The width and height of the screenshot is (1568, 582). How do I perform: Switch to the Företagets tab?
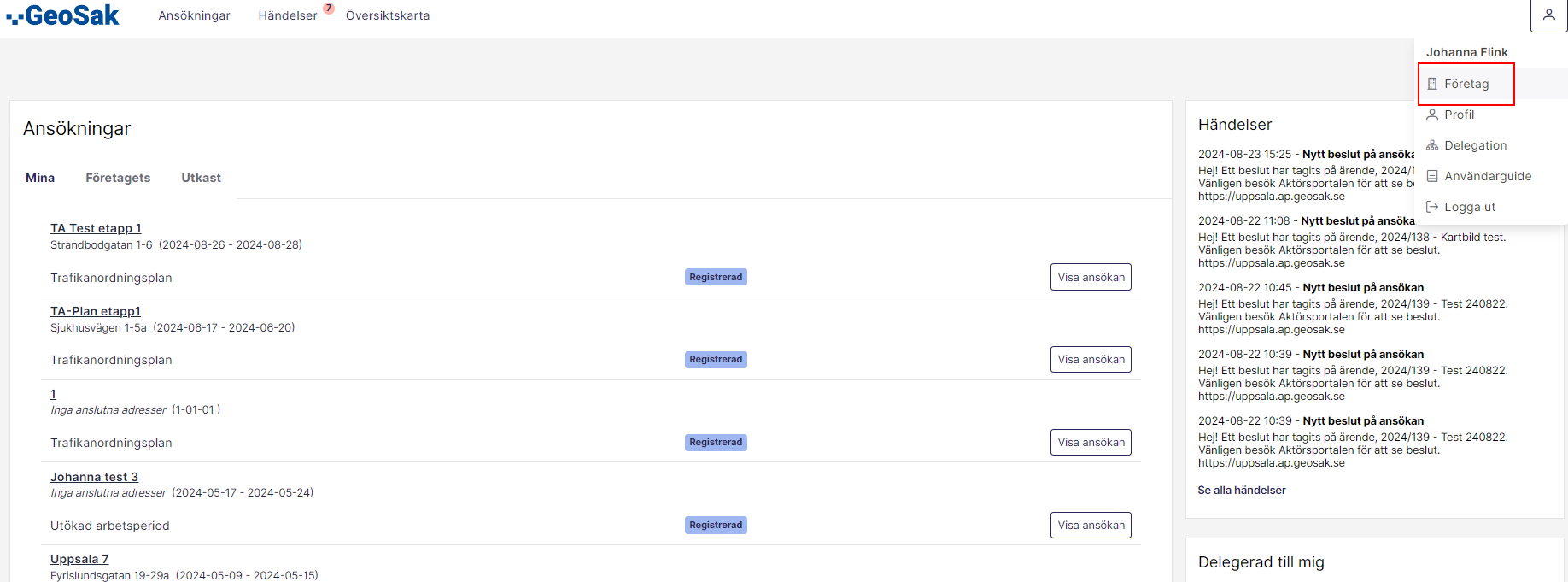tap(118, 178)
